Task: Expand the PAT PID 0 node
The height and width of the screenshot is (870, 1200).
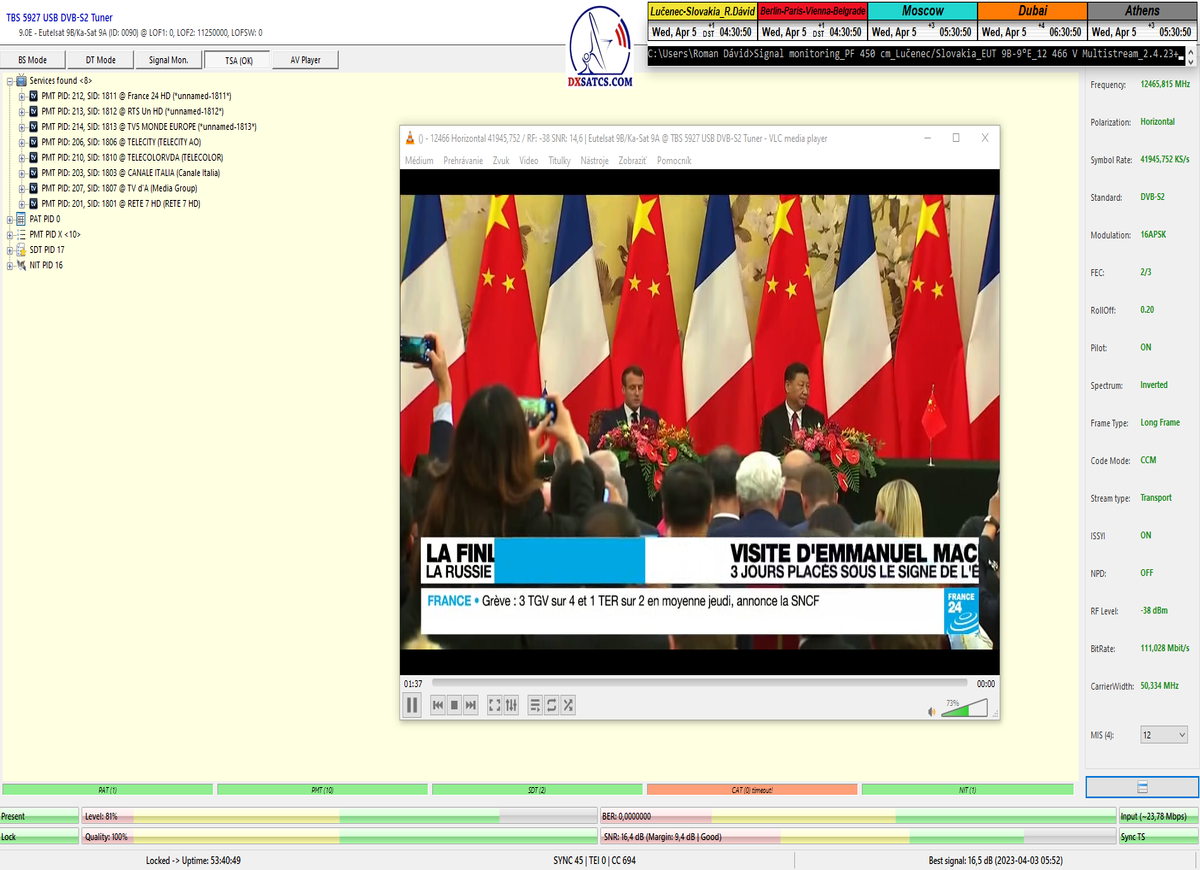Action: click(x=10, y=219)
